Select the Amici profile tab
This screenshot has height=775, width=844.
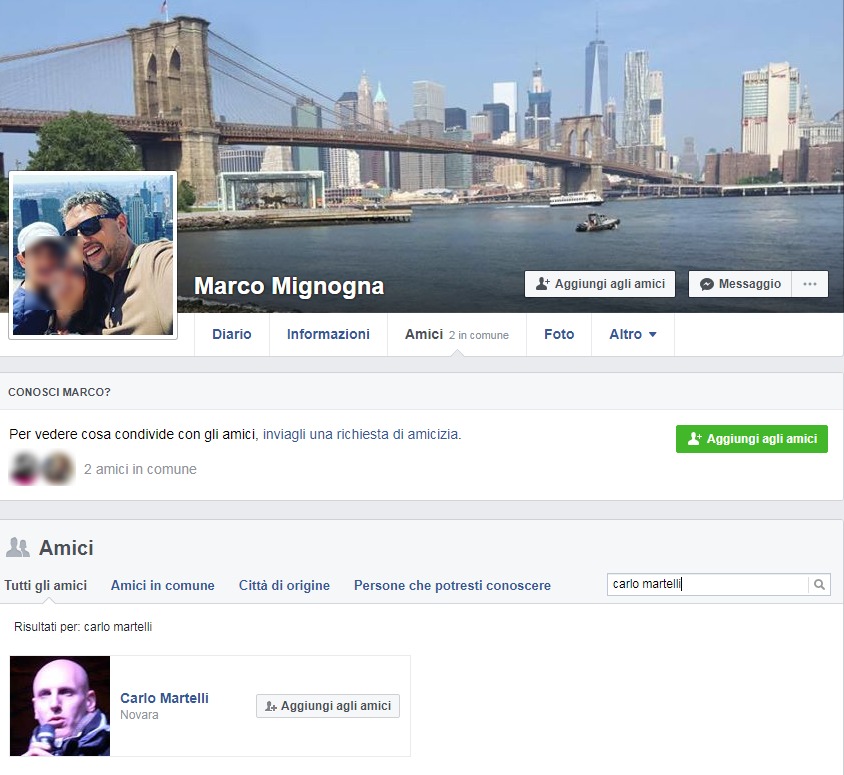pyautogui.click(x=456, y=334)
